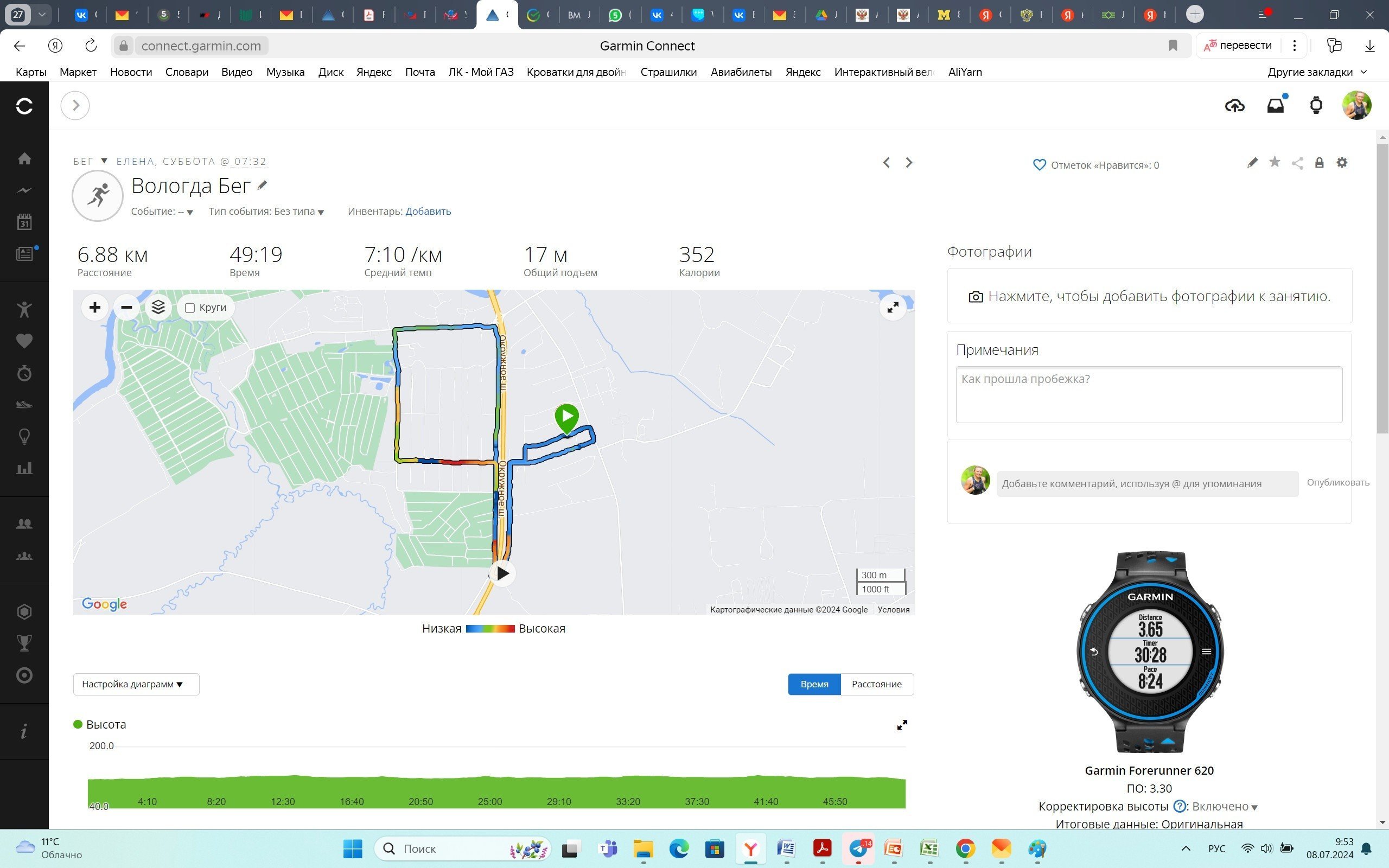Open the profile avatar in the header
The height and width of the screenshot is (868, 1389).
[1357, 106]
